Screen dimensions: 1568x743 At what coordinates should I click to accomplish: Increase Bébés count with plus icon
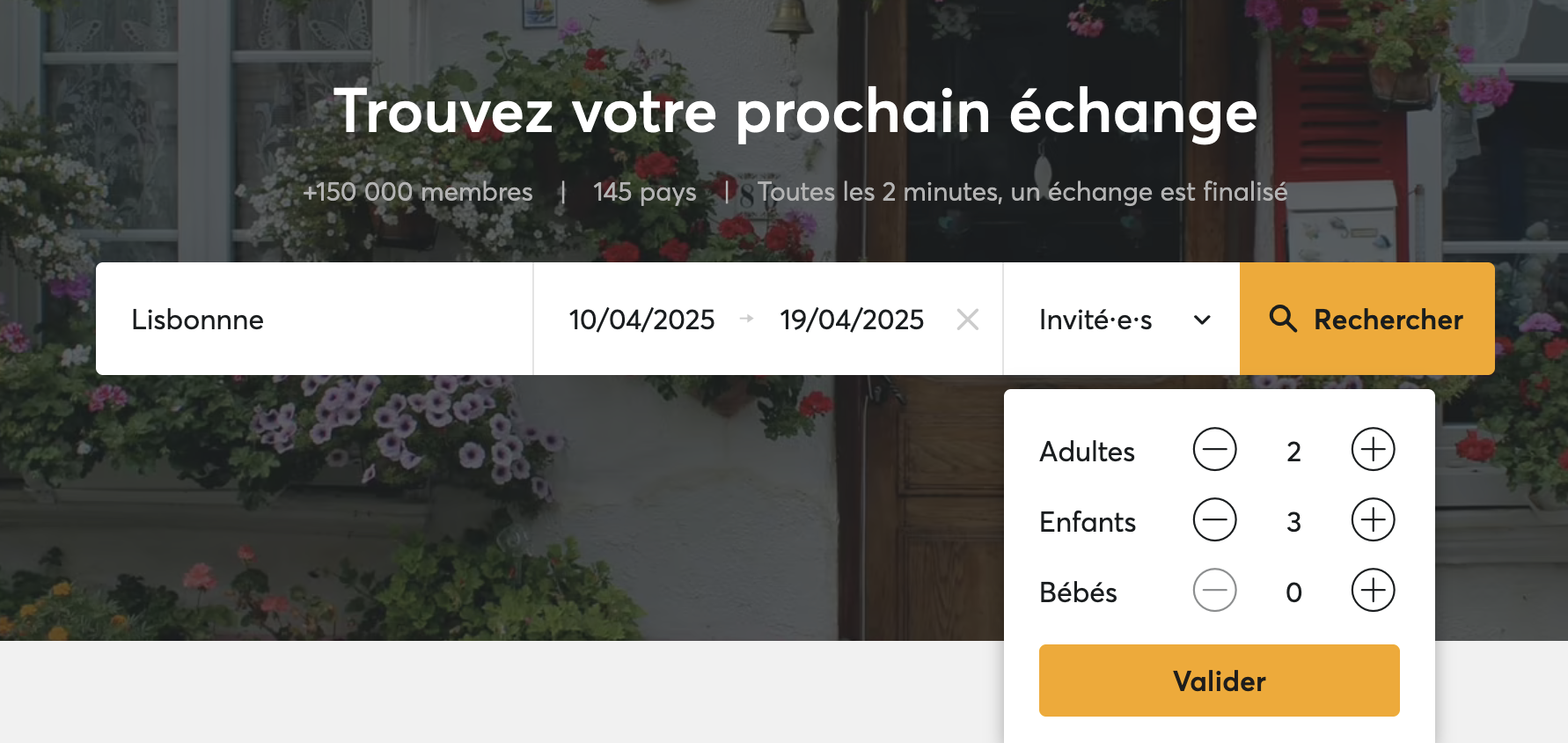1373,591
